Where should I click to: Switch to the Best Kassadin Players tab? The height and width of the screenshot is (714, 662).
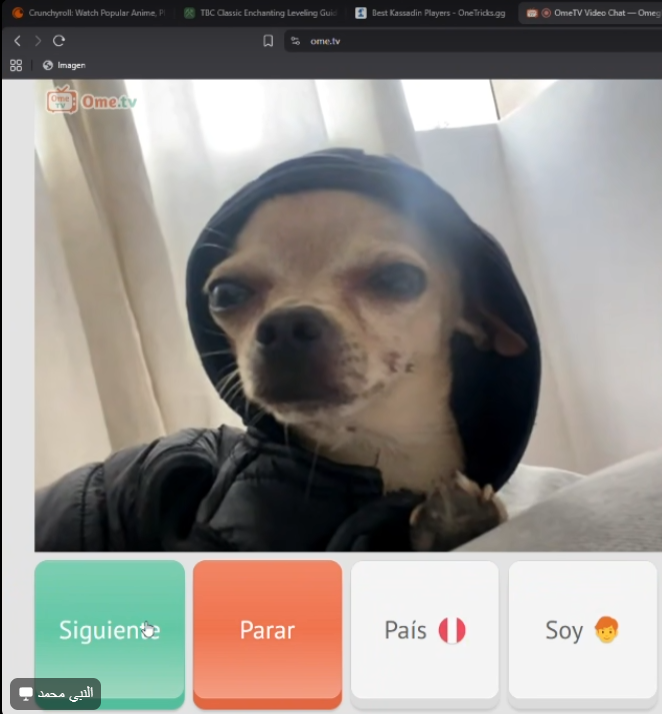pyautogui.click(x=431, y=13)
